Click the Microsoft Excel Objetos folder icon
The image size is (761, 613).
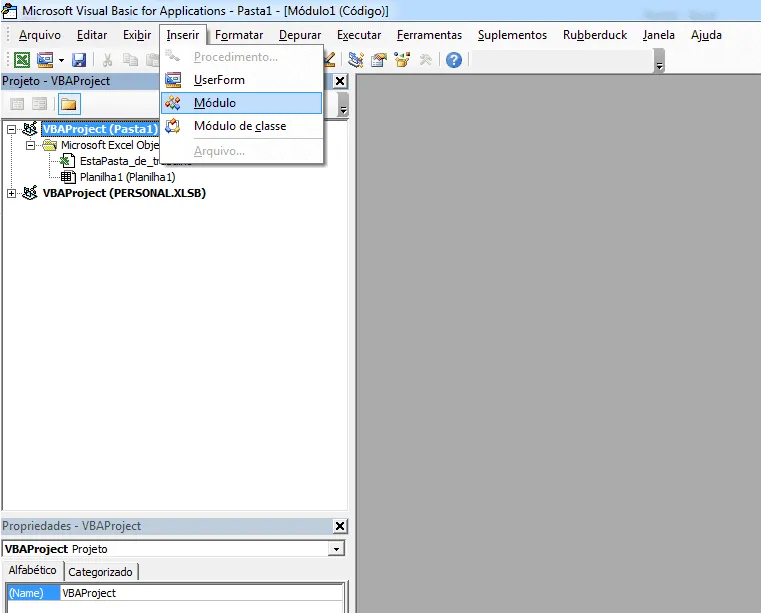(50, 145)
